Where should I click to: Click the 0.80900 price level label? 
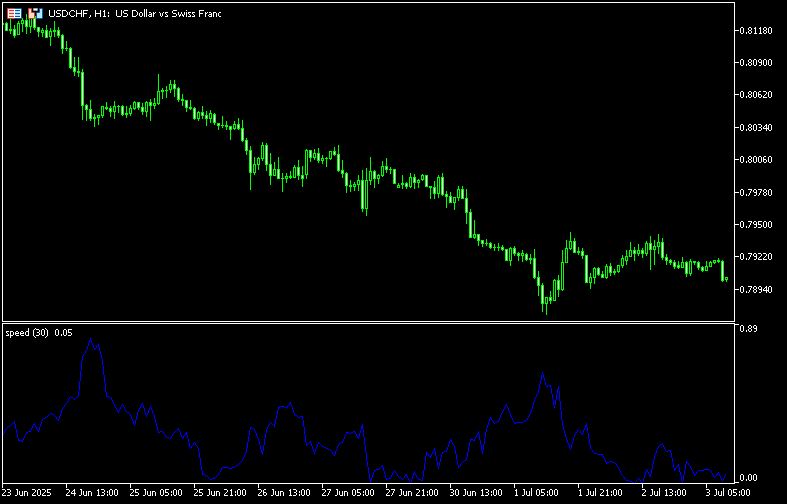756,63
